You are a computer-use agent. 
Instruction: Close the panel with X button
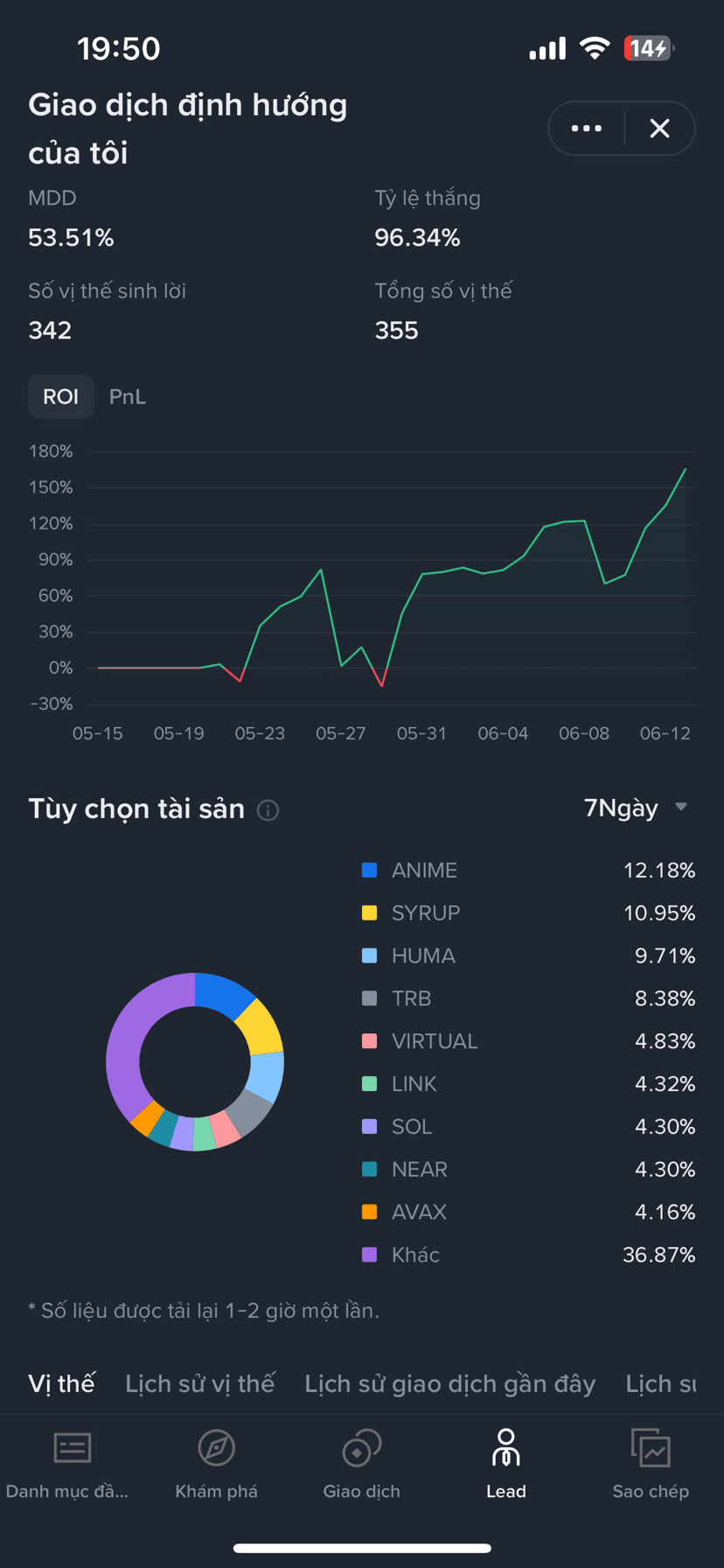click(x=660, y=129)
